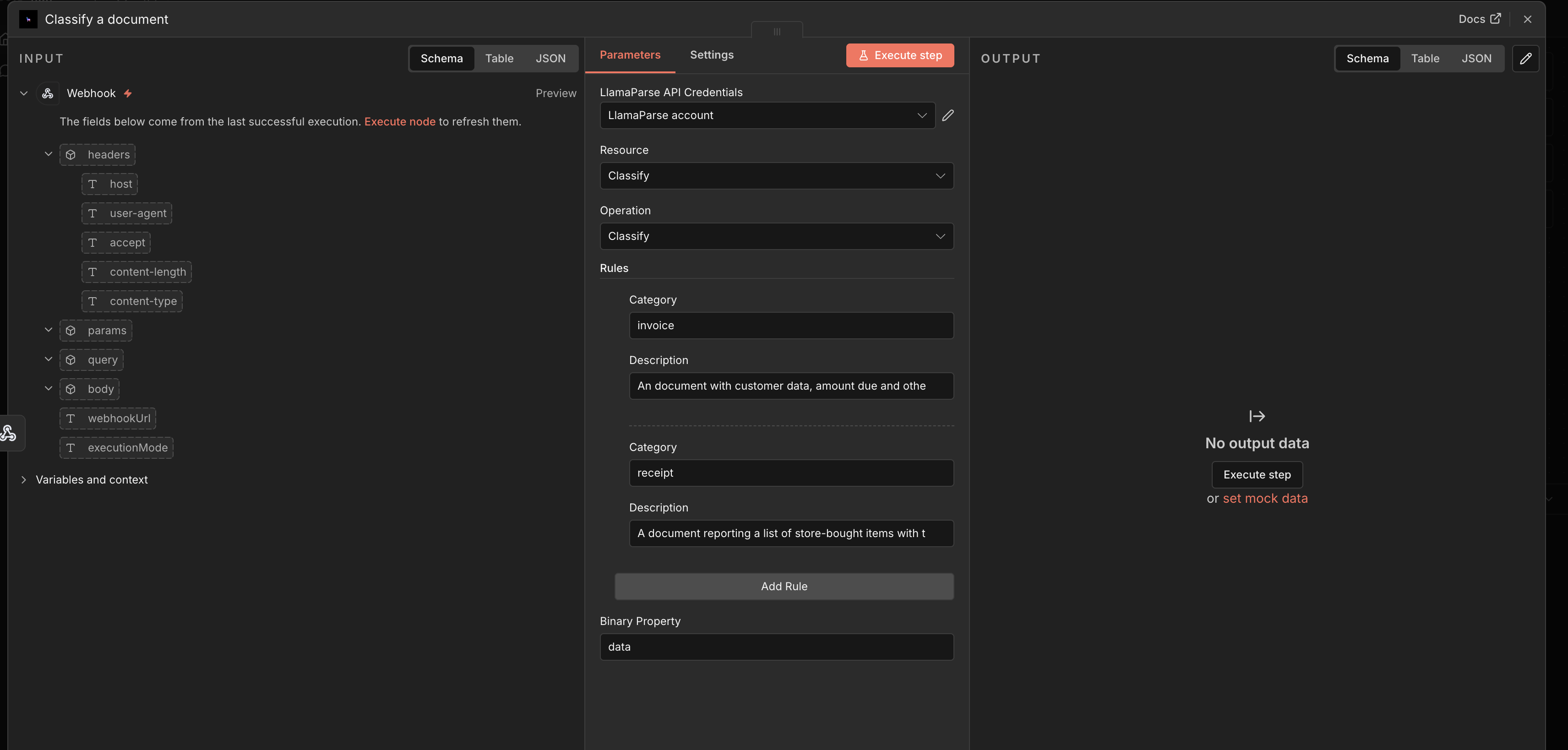The width and height of the screenshot is (1568, 750).
Task: Click the cube icon of body field
Action: point(71,389)
